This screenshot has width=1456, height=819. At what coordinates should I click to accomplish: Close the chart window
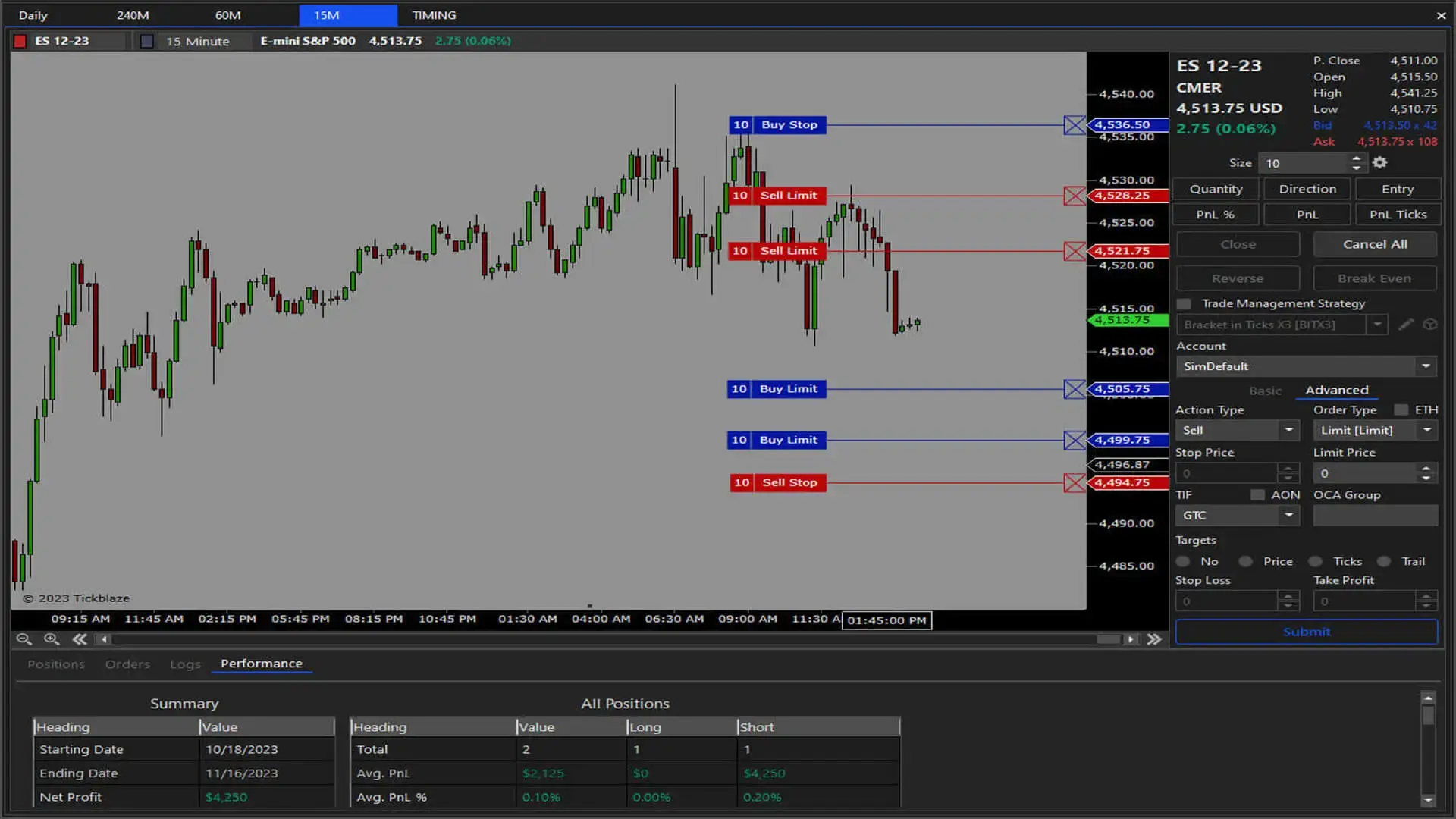point(1441,15)
